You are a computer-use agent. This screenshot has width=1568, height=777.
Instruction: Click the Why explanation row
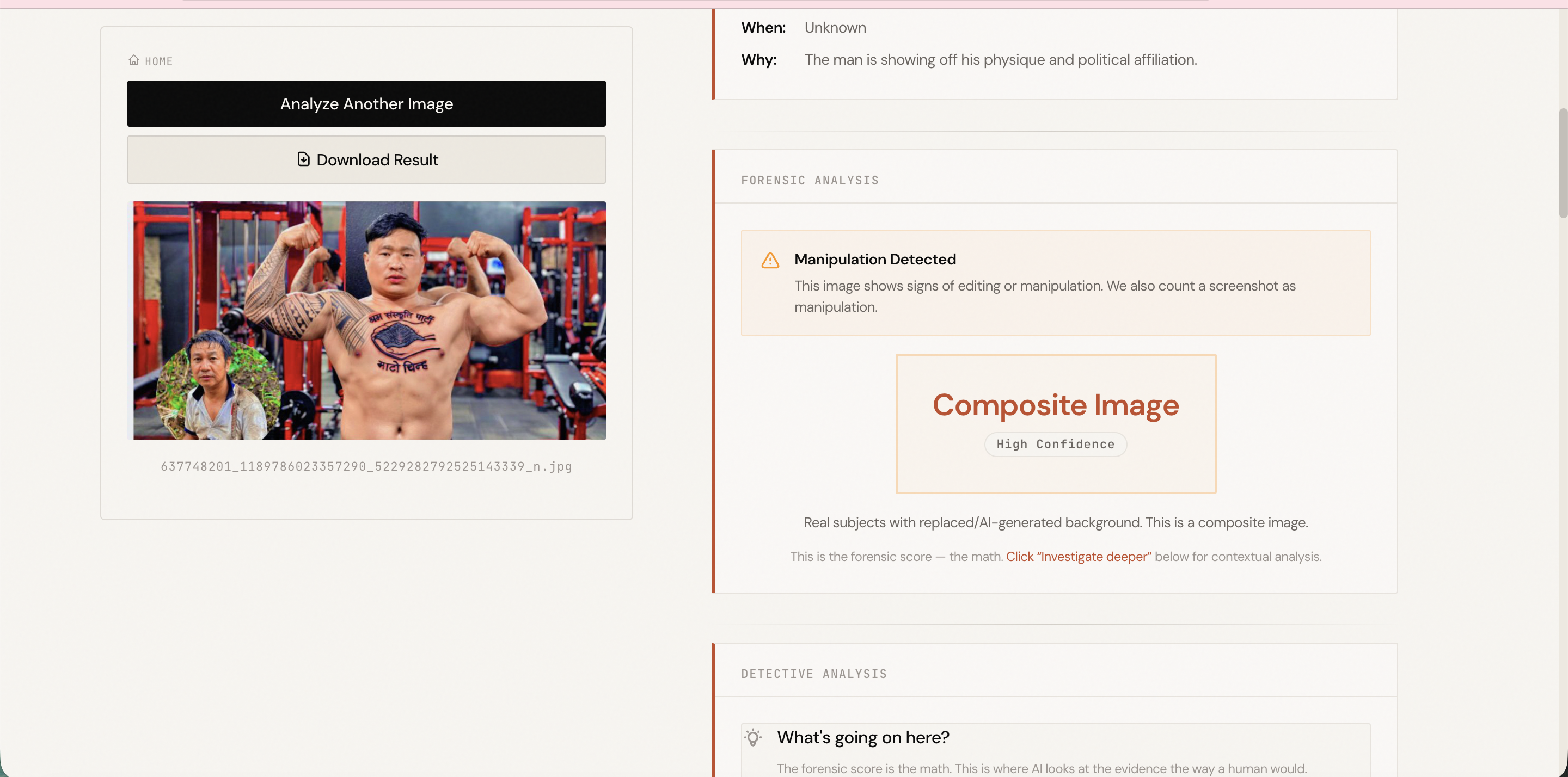pyautogui.click(x=1000, y=59)
